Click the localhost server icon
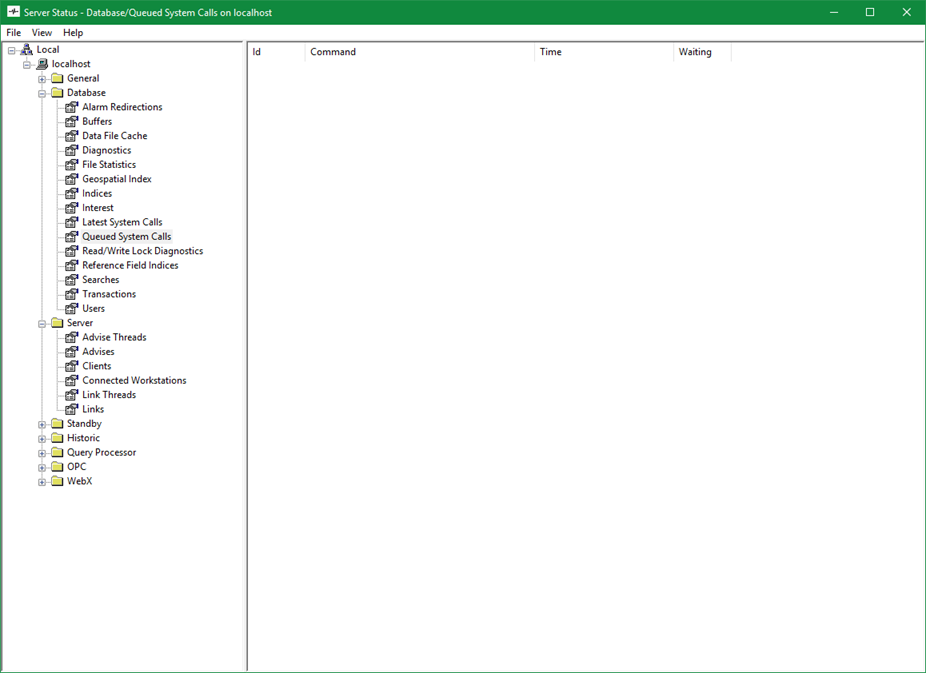The image size is (926, 673). point(42,64)
